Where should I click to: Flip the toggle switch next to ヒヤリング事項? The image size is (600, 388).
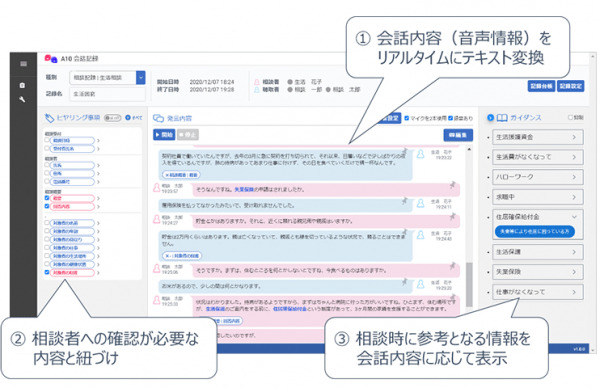112,118
